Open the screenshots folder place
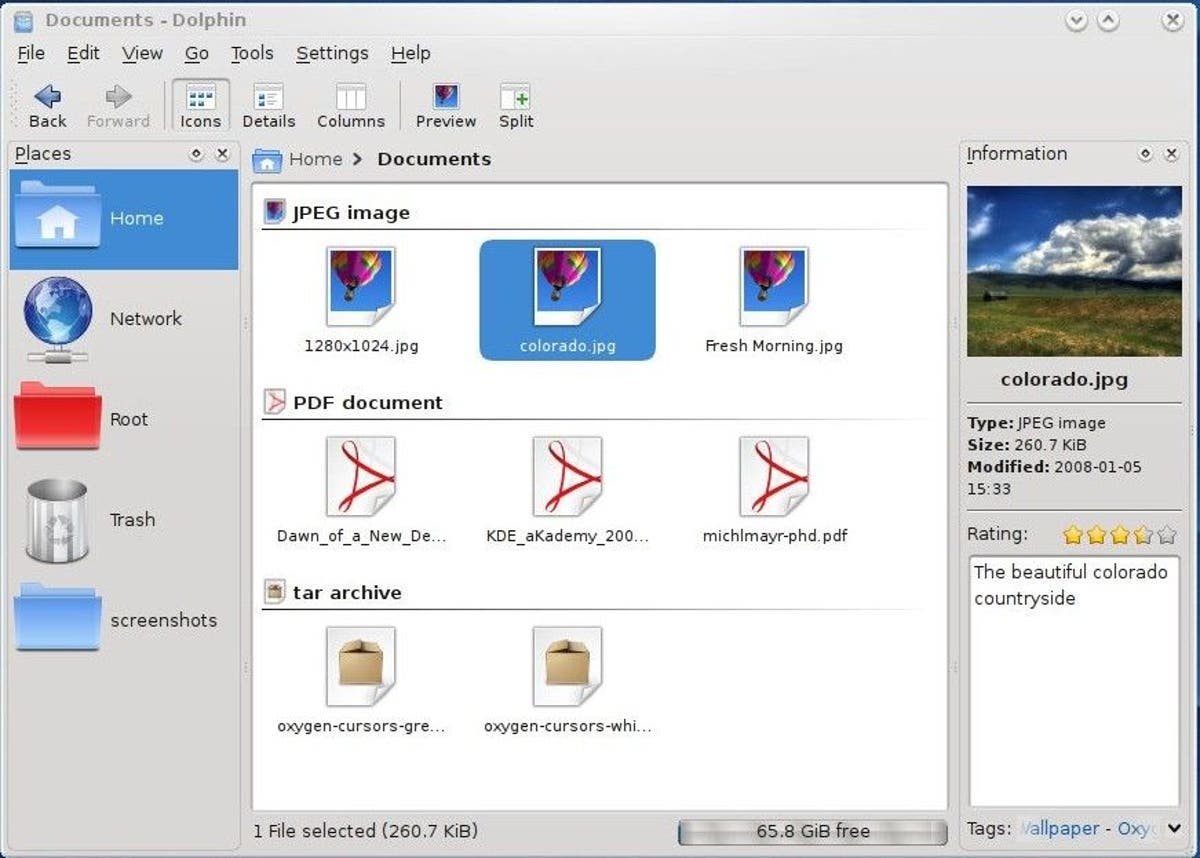The image size is (1200, 858). 124,620
